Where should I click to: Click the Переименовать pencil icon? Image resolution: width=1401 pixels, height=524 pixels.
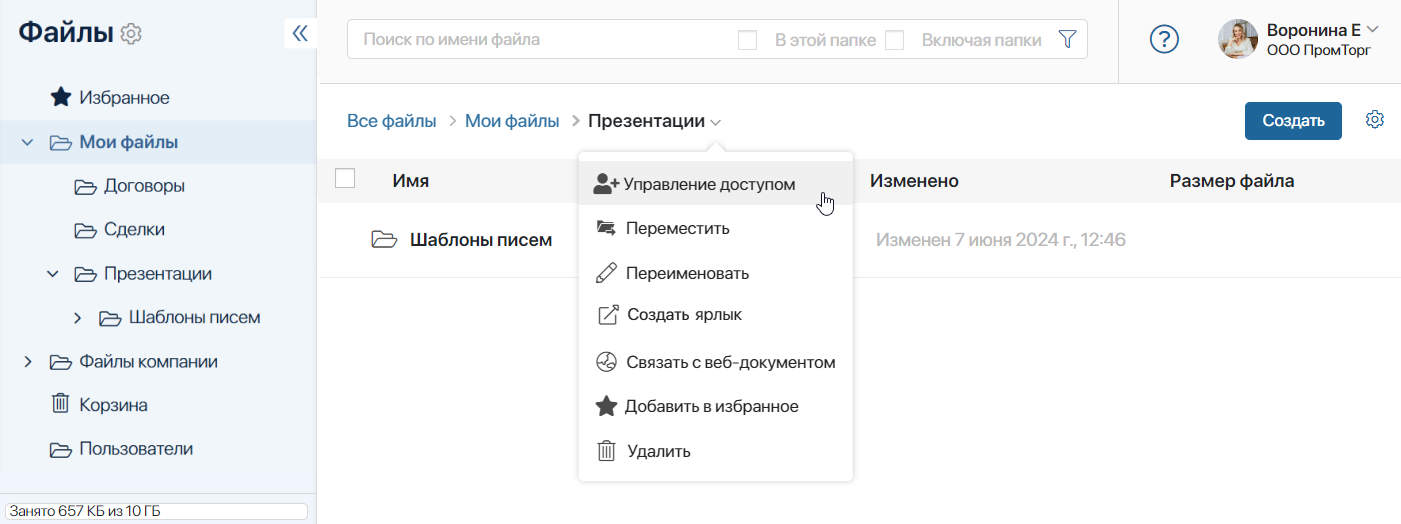(606, 273)
